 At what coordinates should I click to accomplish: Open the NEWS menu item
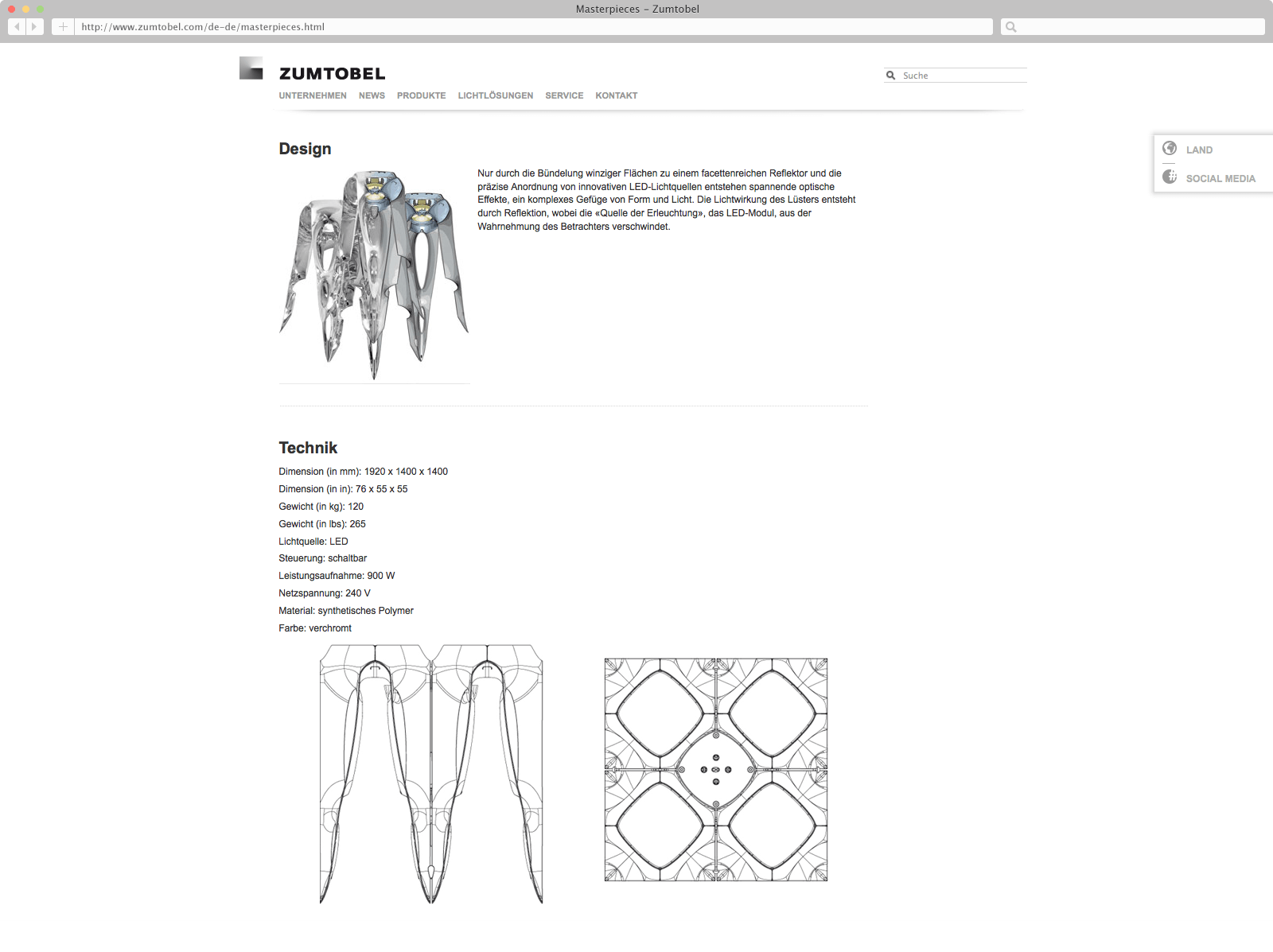(372, 95)
